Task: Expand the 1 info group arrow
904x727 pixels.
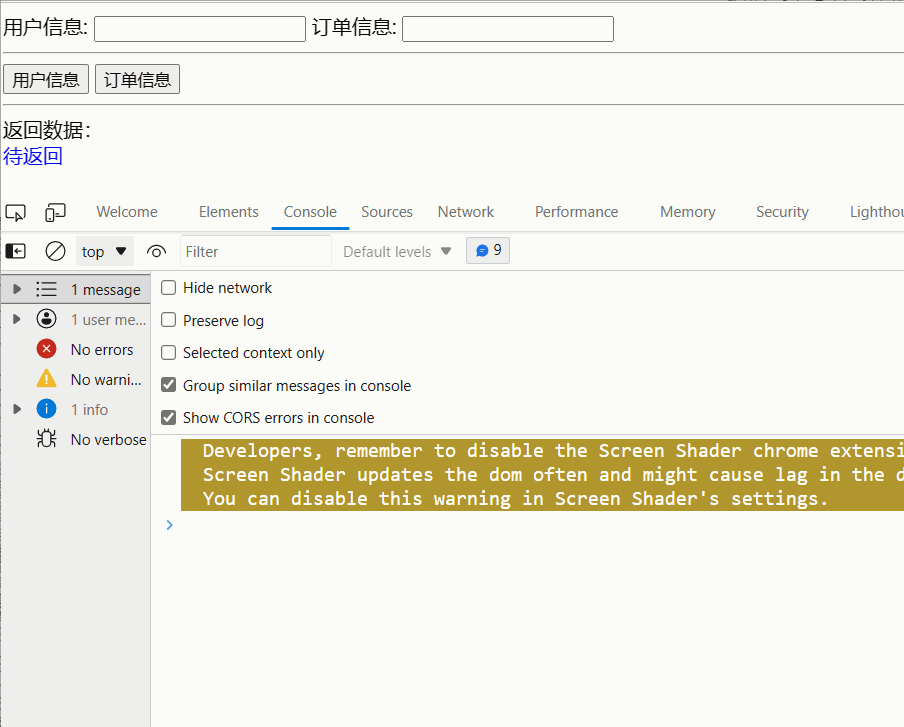Action: pos(17,409)
